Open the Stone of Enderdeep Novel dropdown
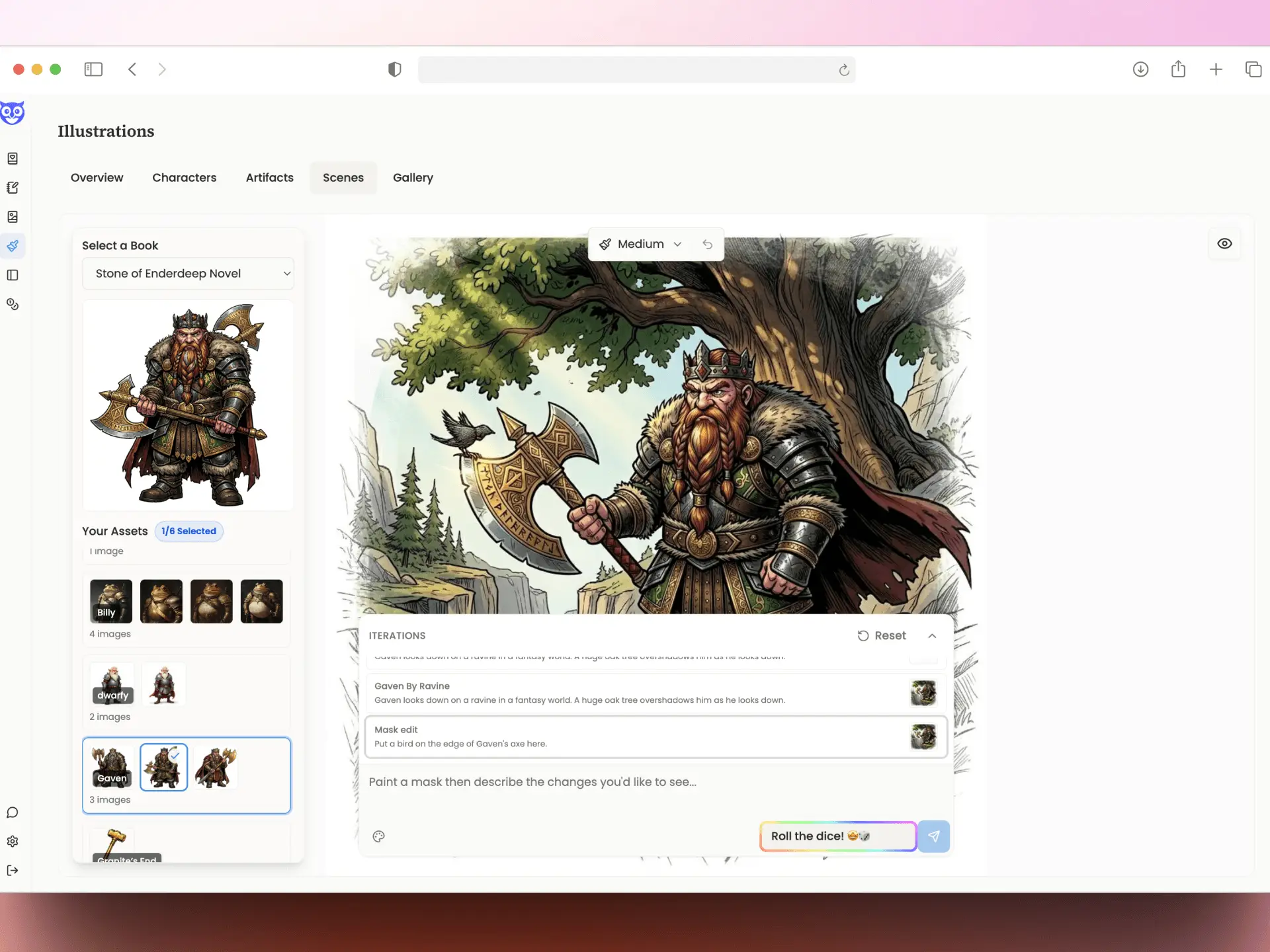The image size is (1270, 952). coord(188,274)
